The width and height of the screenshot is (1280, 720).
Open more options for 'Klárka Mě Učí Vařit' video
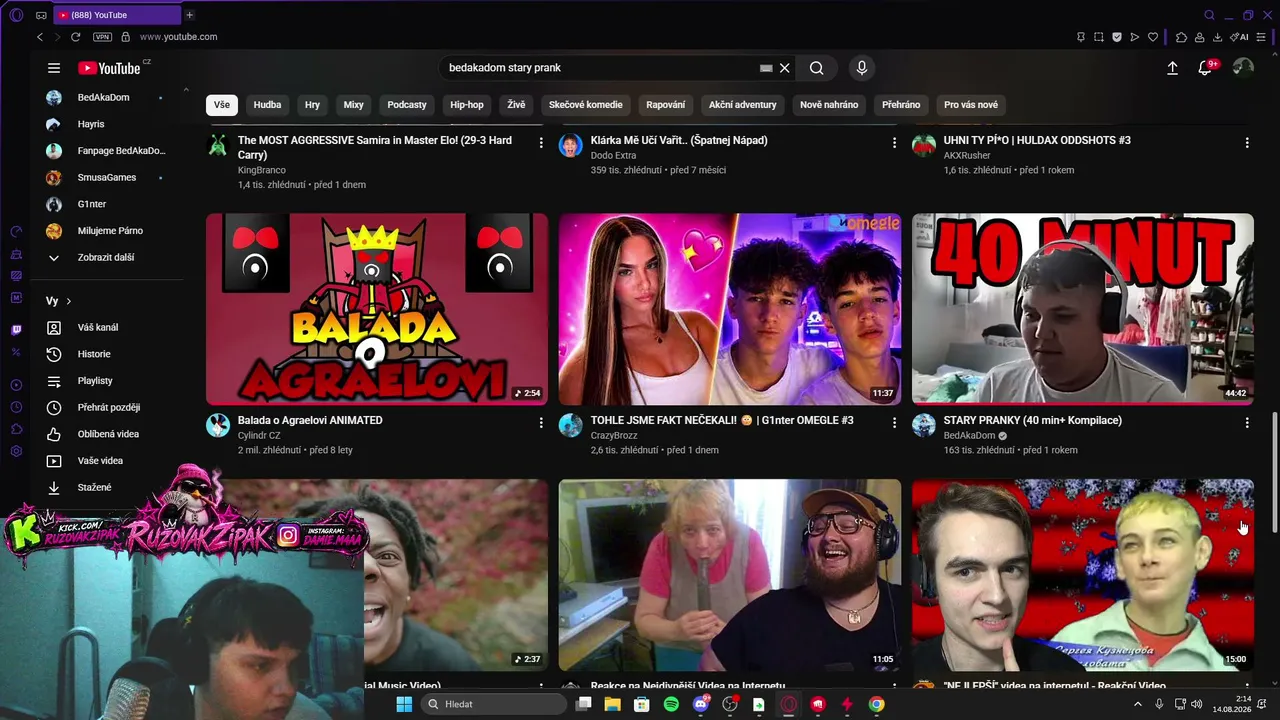pyautogui.click(x=894, y=143)
